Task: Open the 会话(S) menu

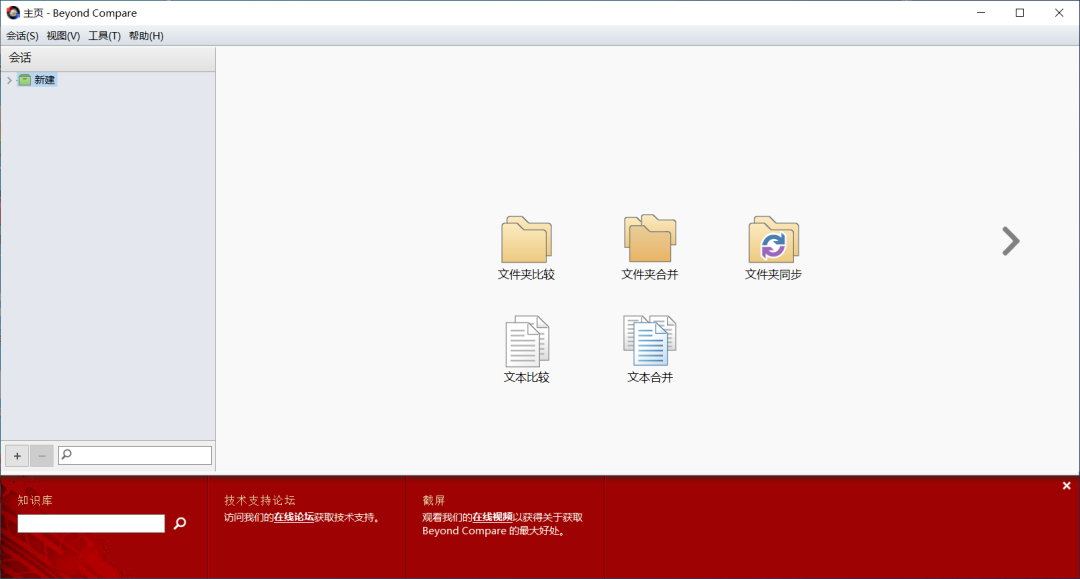Action: coord(22,36)
